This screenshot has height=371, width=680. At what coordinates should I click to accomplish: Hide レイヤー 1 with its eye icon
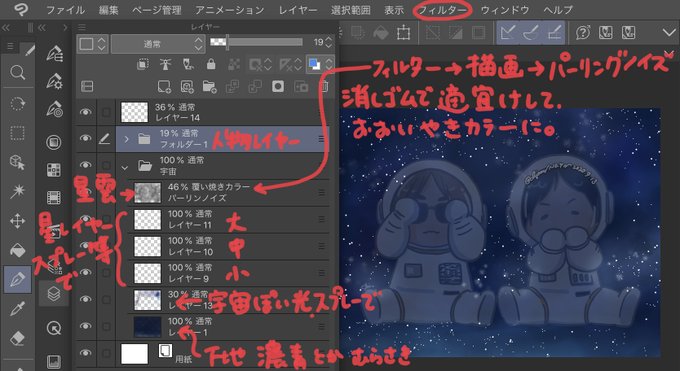click(85, 326)
